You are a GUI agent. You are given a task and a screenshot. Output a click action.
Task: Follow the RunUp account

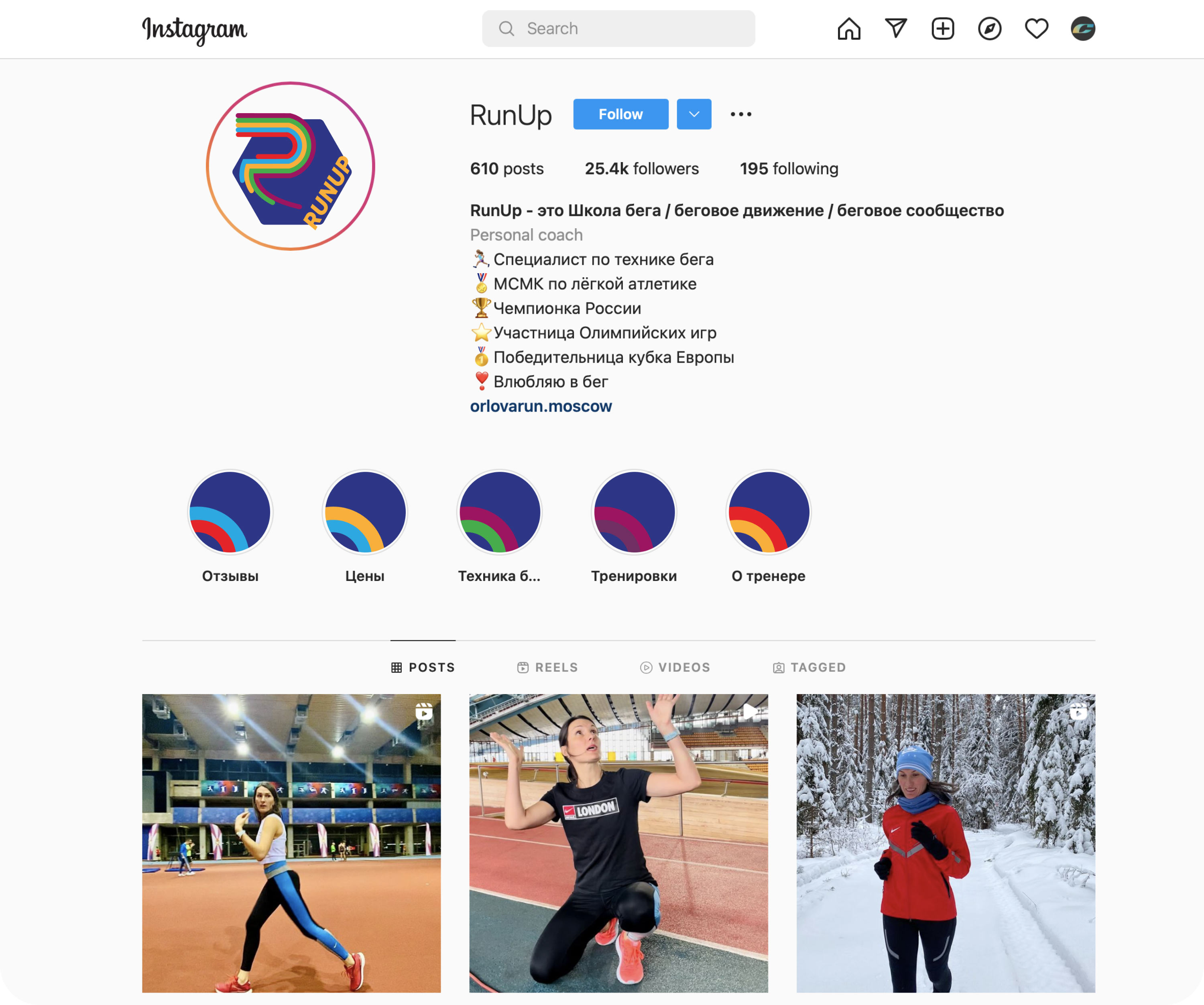620,114
